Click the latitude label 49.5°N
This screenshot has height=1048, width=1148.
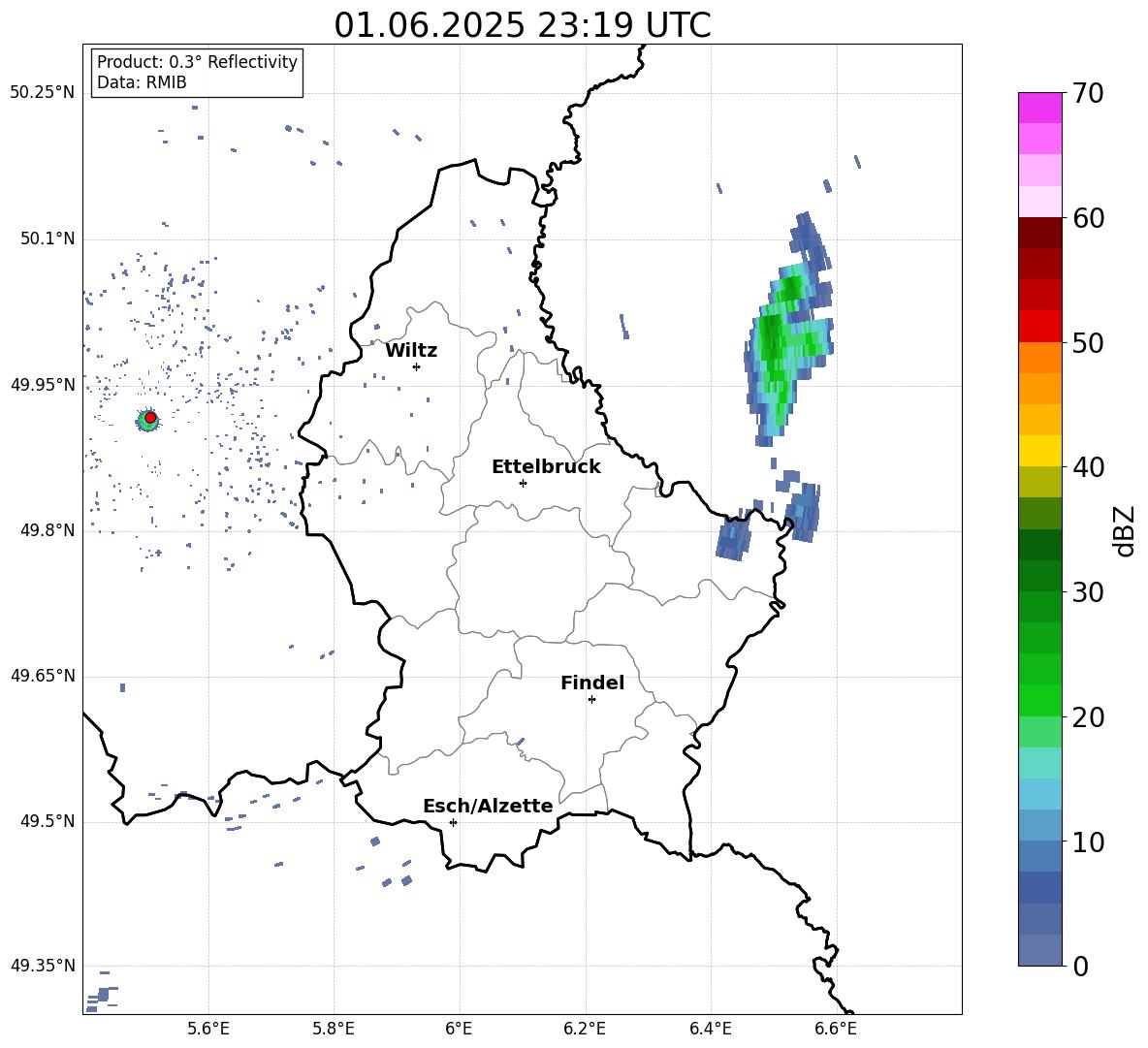48,821
